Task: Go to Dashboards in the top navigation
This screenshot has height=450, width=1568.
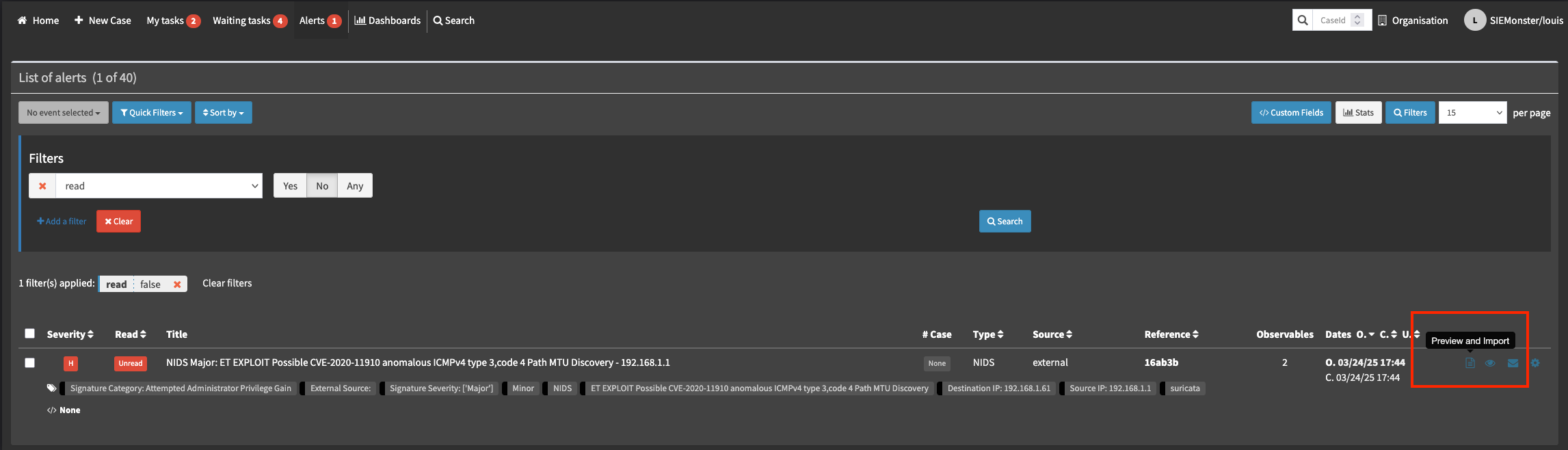Action: [x=388, y=21]
